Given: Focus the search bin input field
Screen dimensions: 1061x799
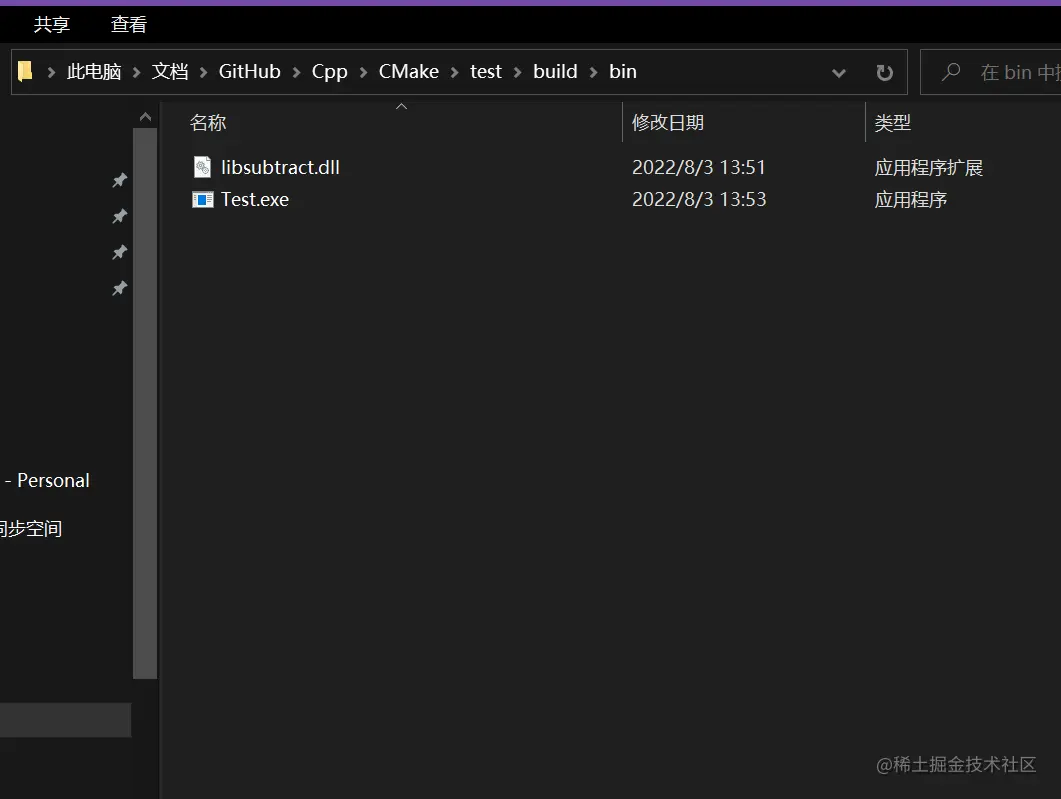Looking at the screenshot, I should coord(991,72).
